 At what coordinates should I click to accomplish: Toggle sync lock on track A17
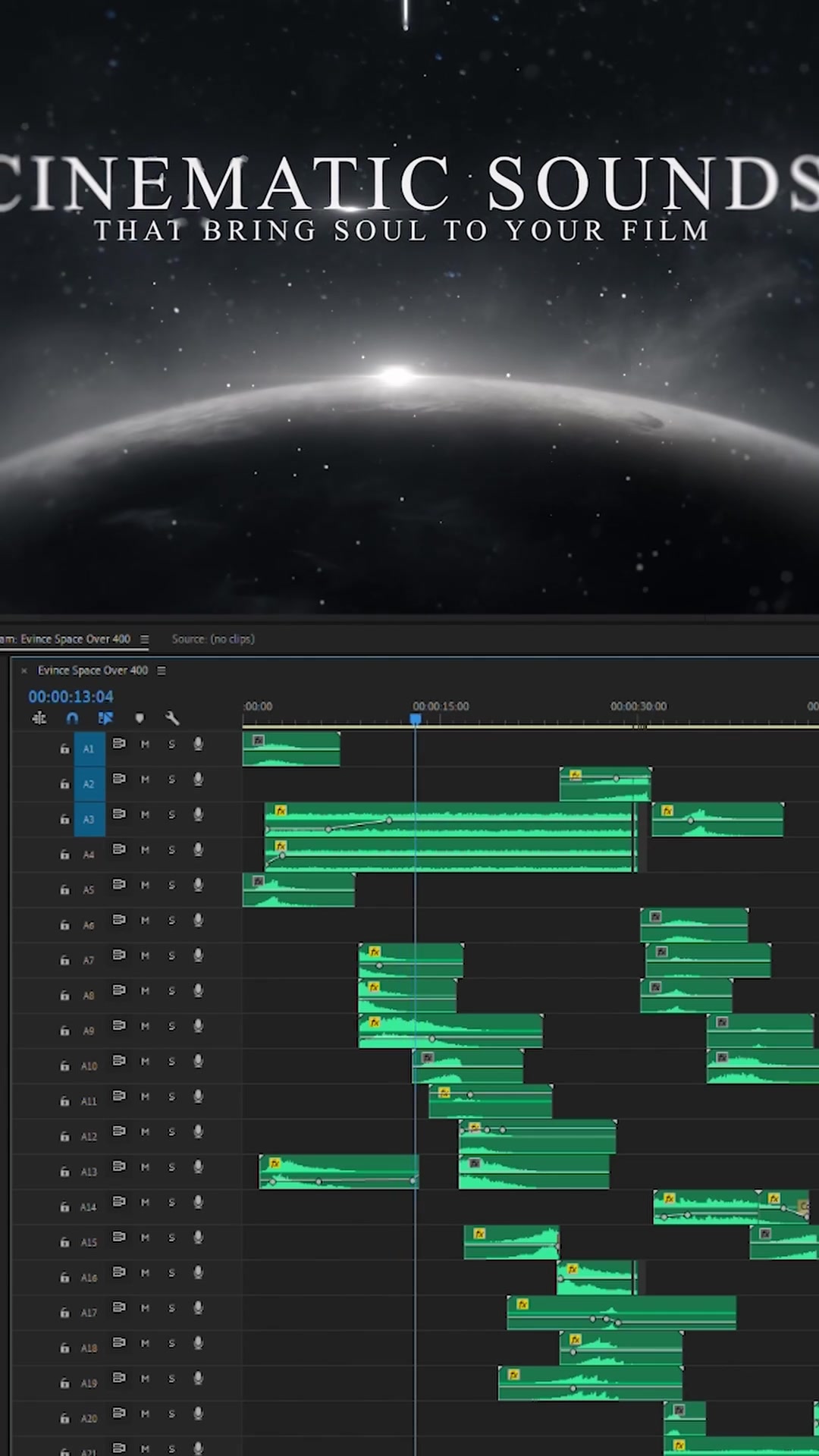[x=119, y=1307]
